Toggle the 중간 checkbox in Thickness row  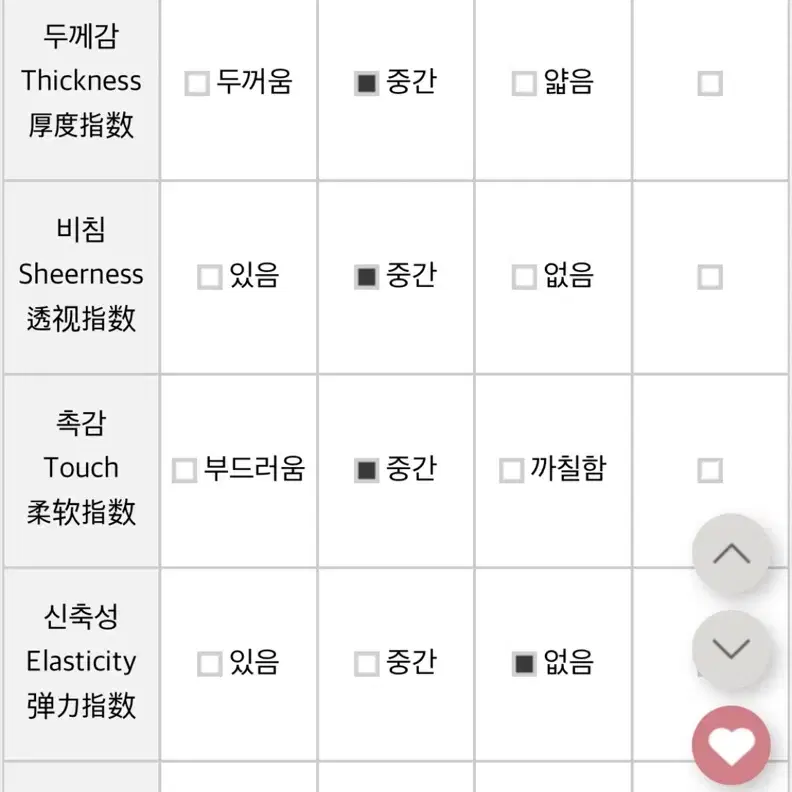click(367, 83)
